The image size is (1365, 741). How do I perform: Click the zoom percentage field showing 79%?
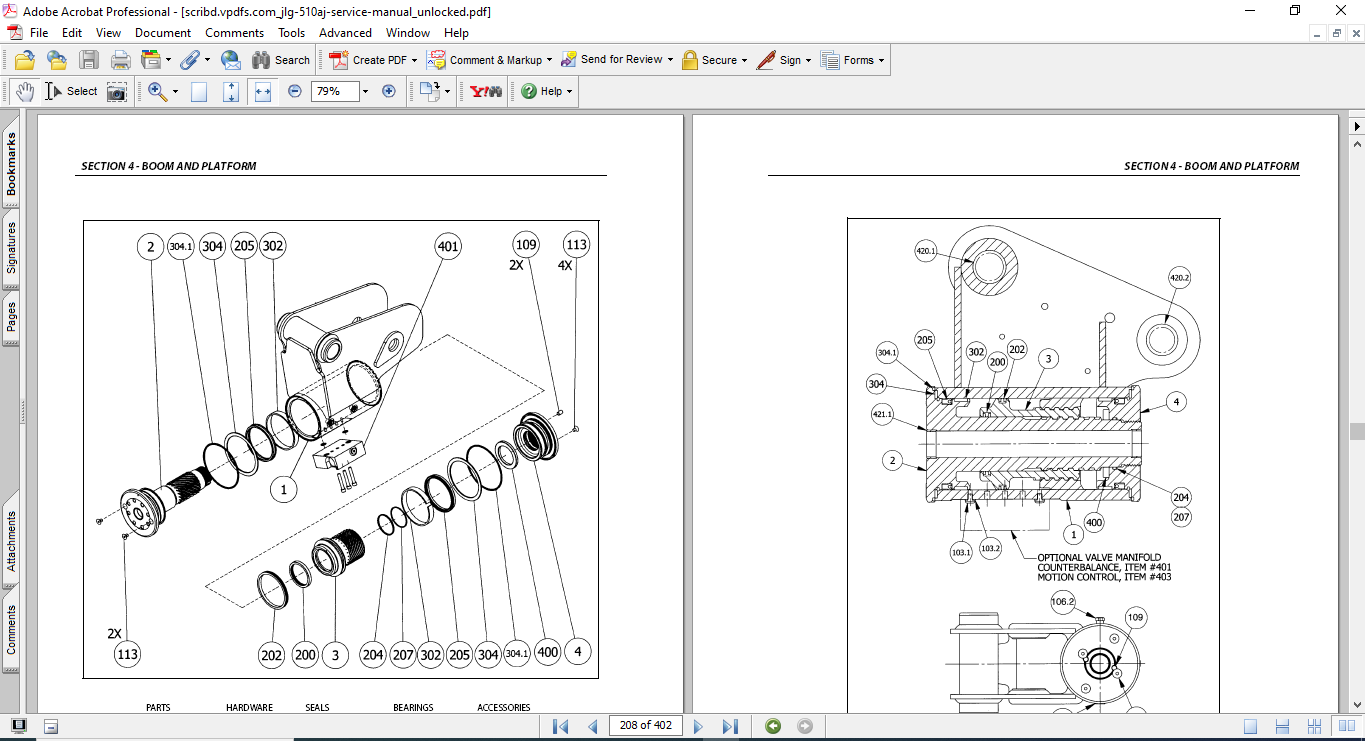click(x=334, y=91)
